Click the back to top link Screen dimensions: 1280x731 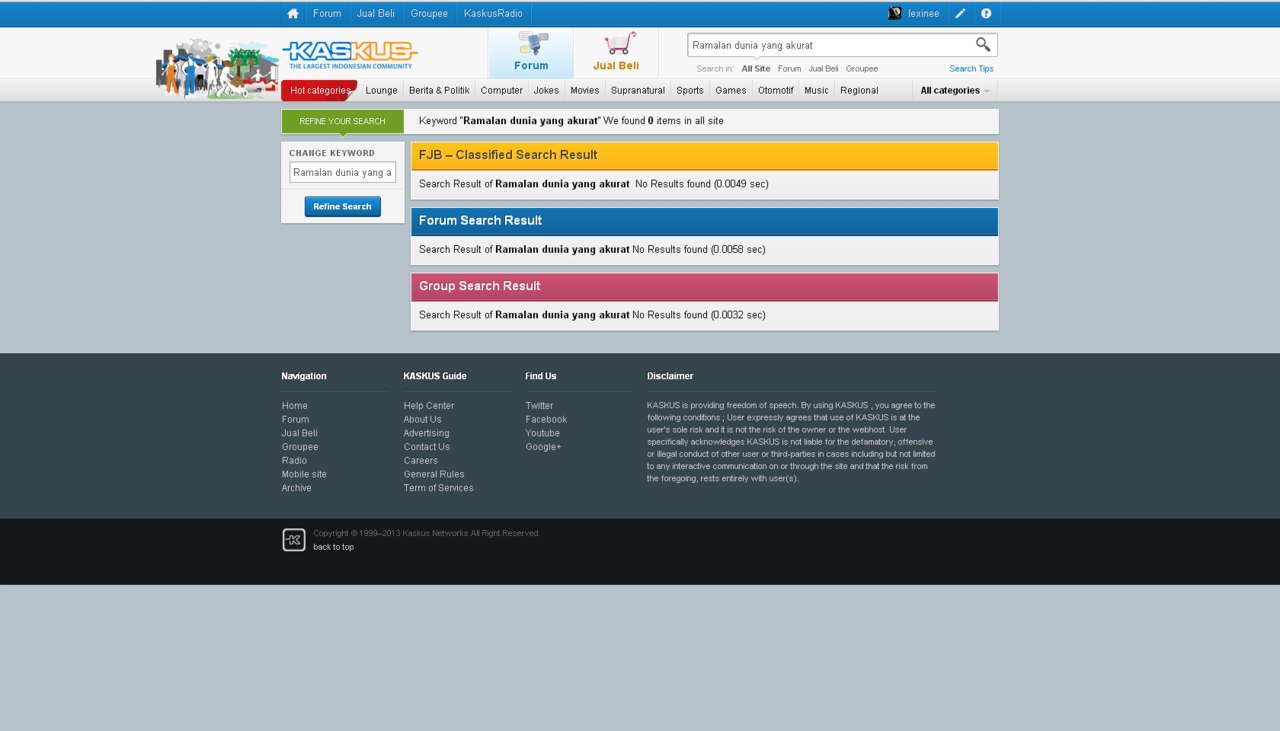coord(334,547)
